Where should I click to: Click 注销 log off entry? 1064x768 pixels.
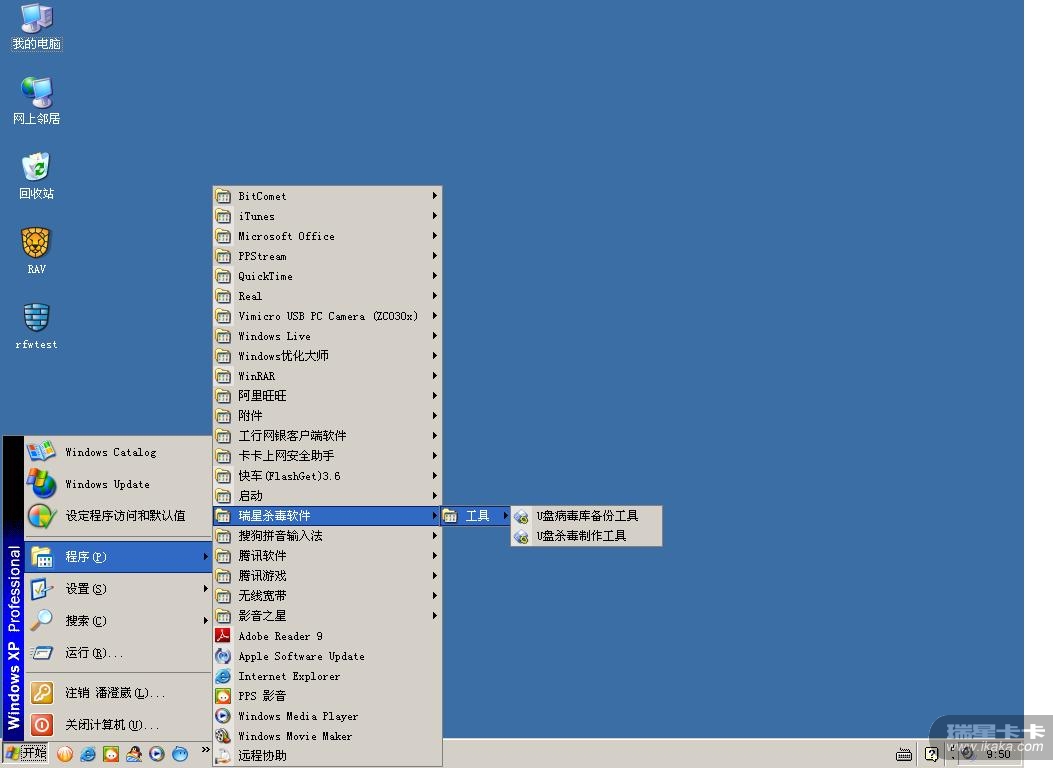tap(118, 693)
